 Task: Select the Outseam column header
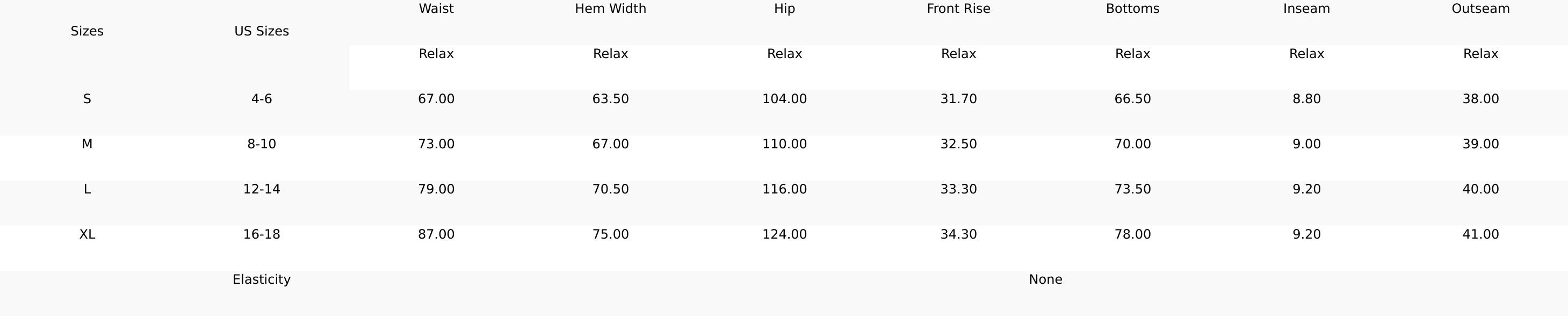click(x=1481, y=9)
